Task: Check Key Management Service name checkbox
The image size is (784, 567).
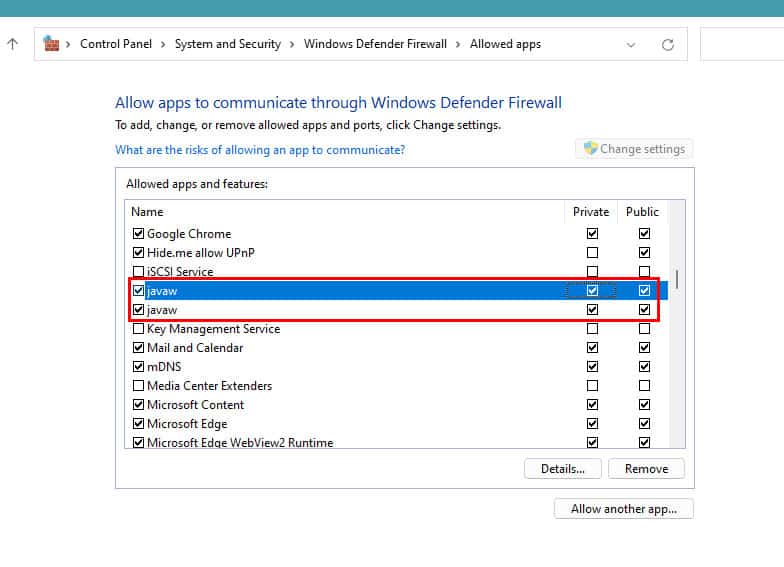Action: (x=138, y=328)
